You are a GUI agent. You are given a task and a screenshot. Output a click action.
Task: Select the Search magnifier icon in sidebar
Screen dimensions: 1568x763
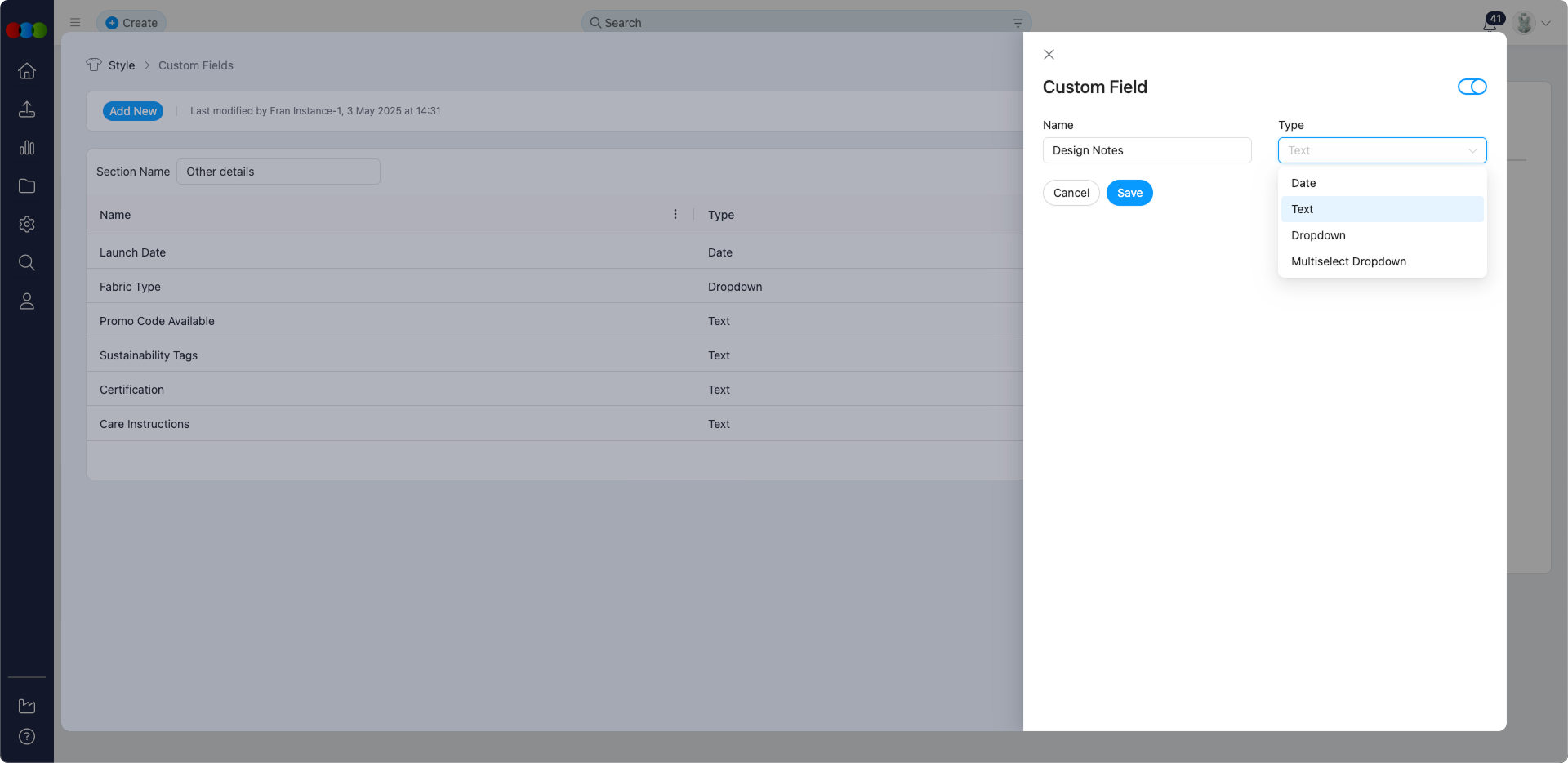(x=27, y=262)
